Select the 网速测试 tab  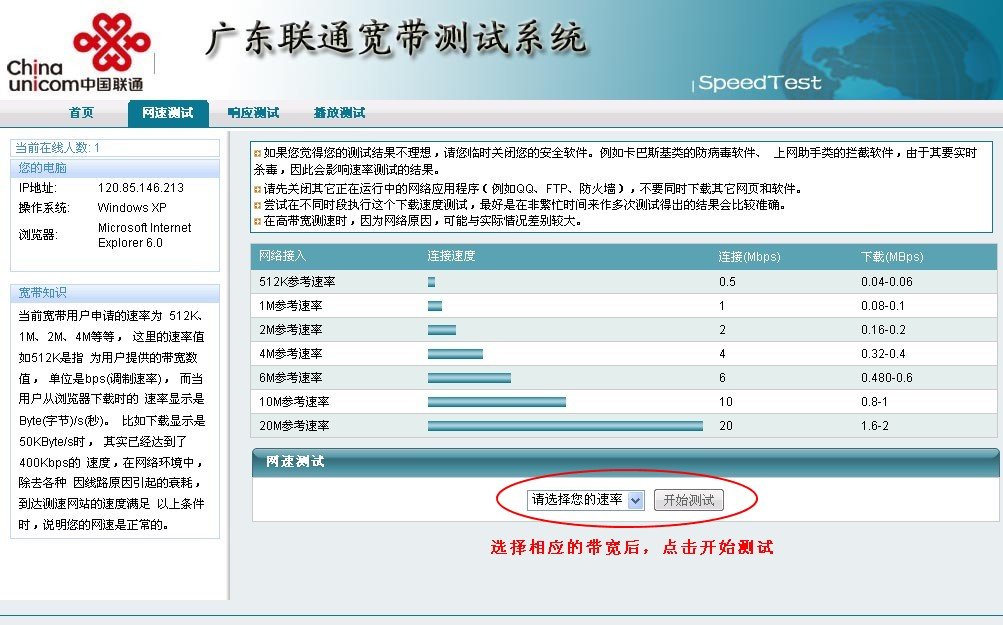(x=170, y=113)
